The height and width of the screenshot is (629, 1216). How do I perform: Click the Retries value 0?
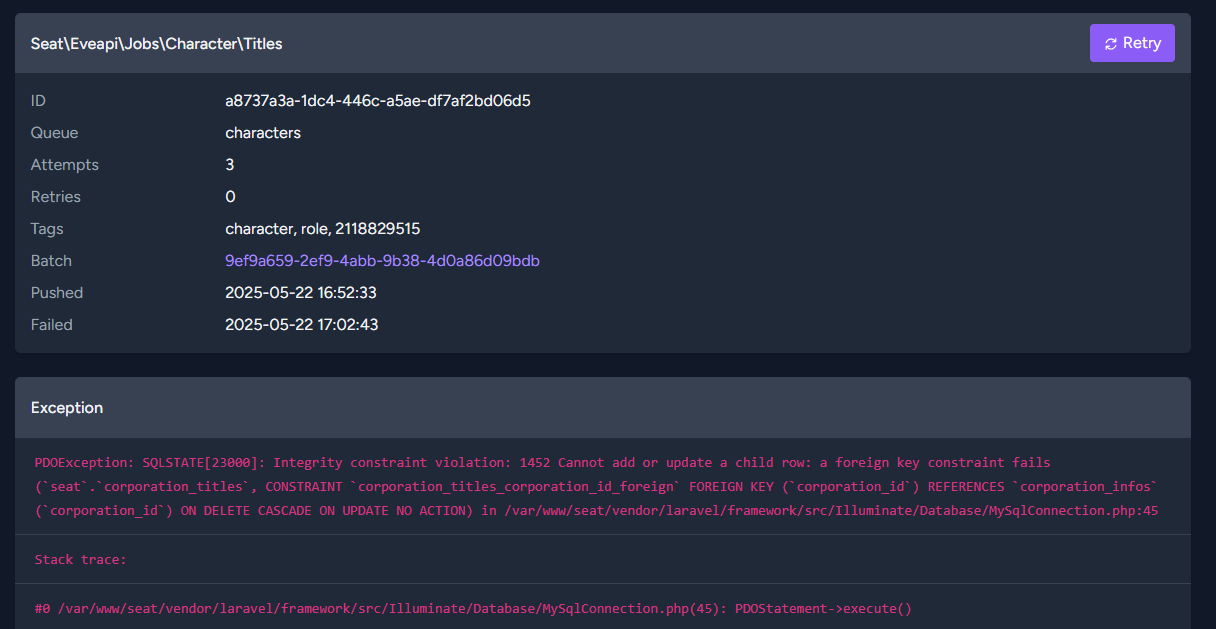click(230, 197)
